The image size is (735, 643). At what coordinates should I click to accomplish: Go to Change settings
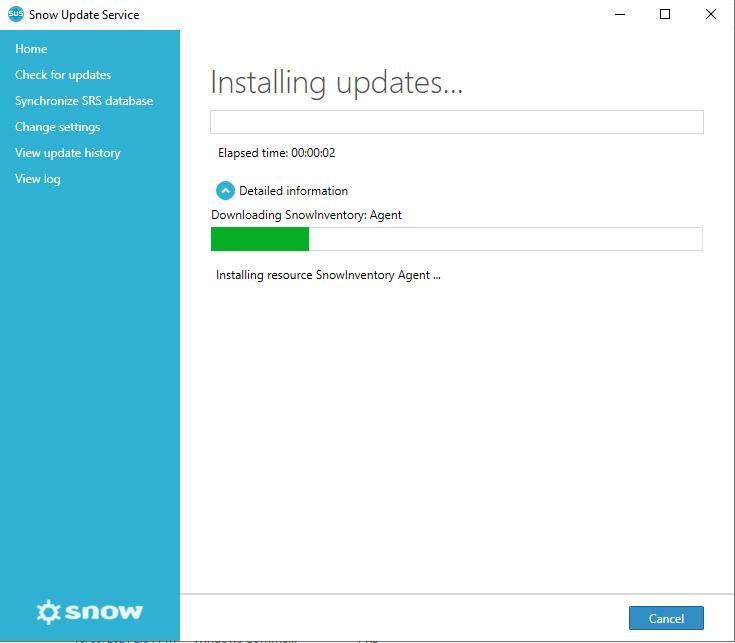tap(58, 127)
